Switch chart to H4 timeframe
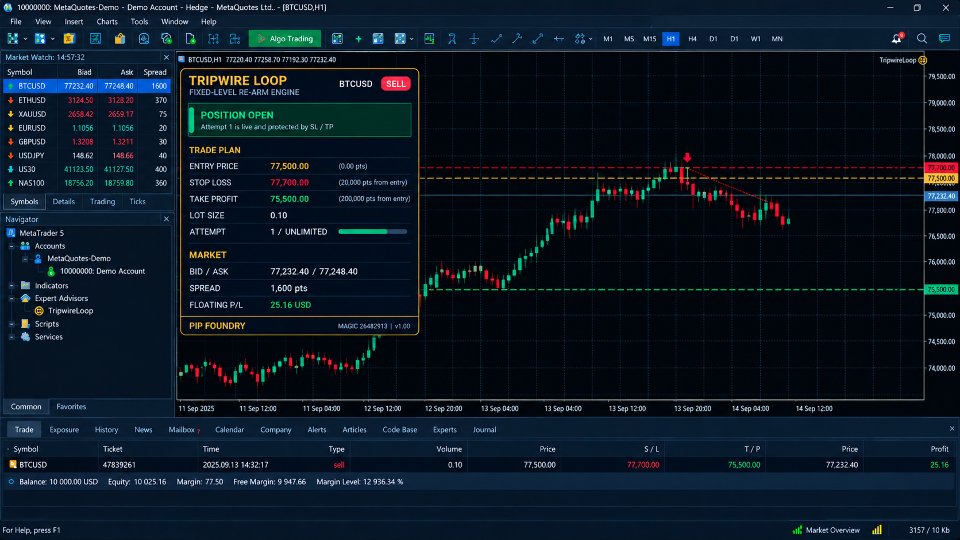 coord(692,39)
